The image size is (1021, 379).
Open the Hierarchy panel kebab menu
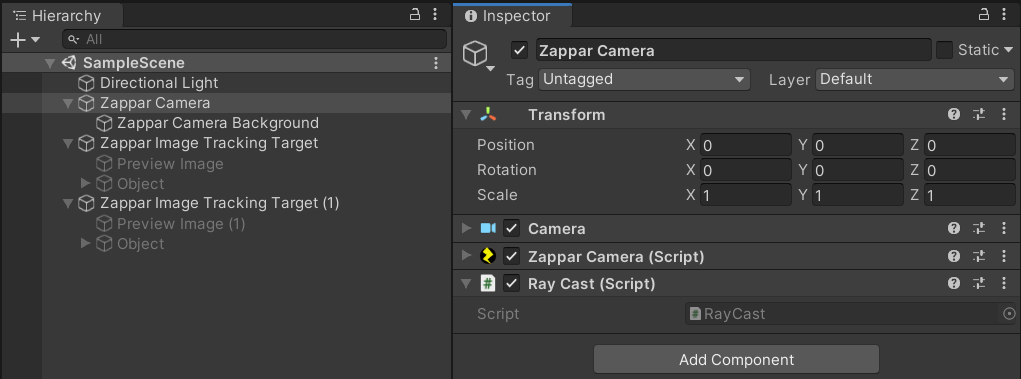(x=435, y=14)
